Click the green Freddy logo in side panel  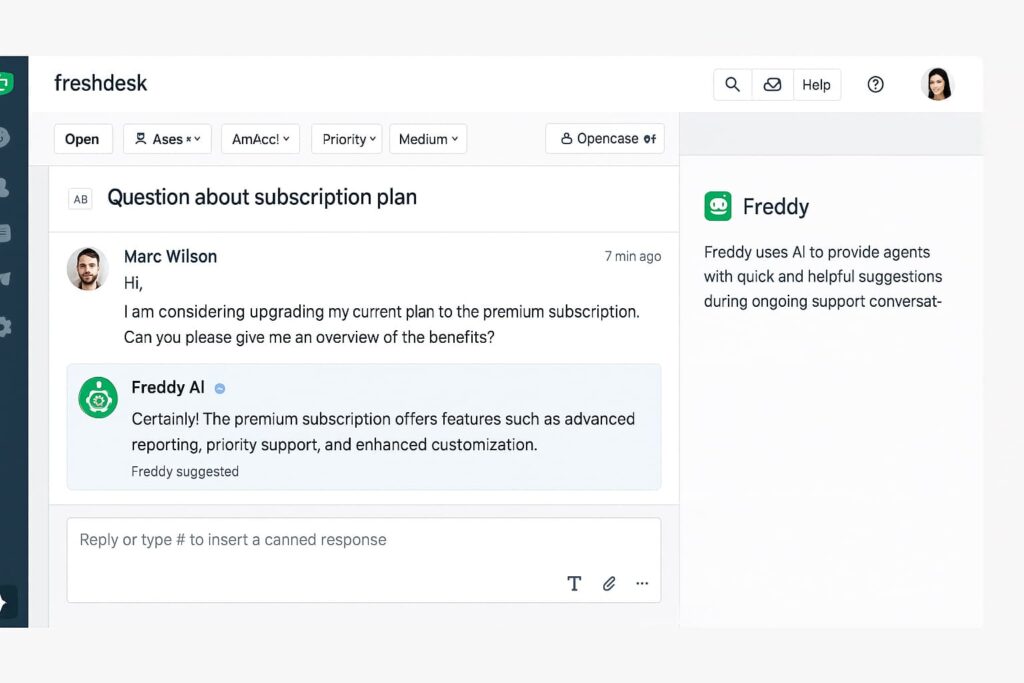718,206
